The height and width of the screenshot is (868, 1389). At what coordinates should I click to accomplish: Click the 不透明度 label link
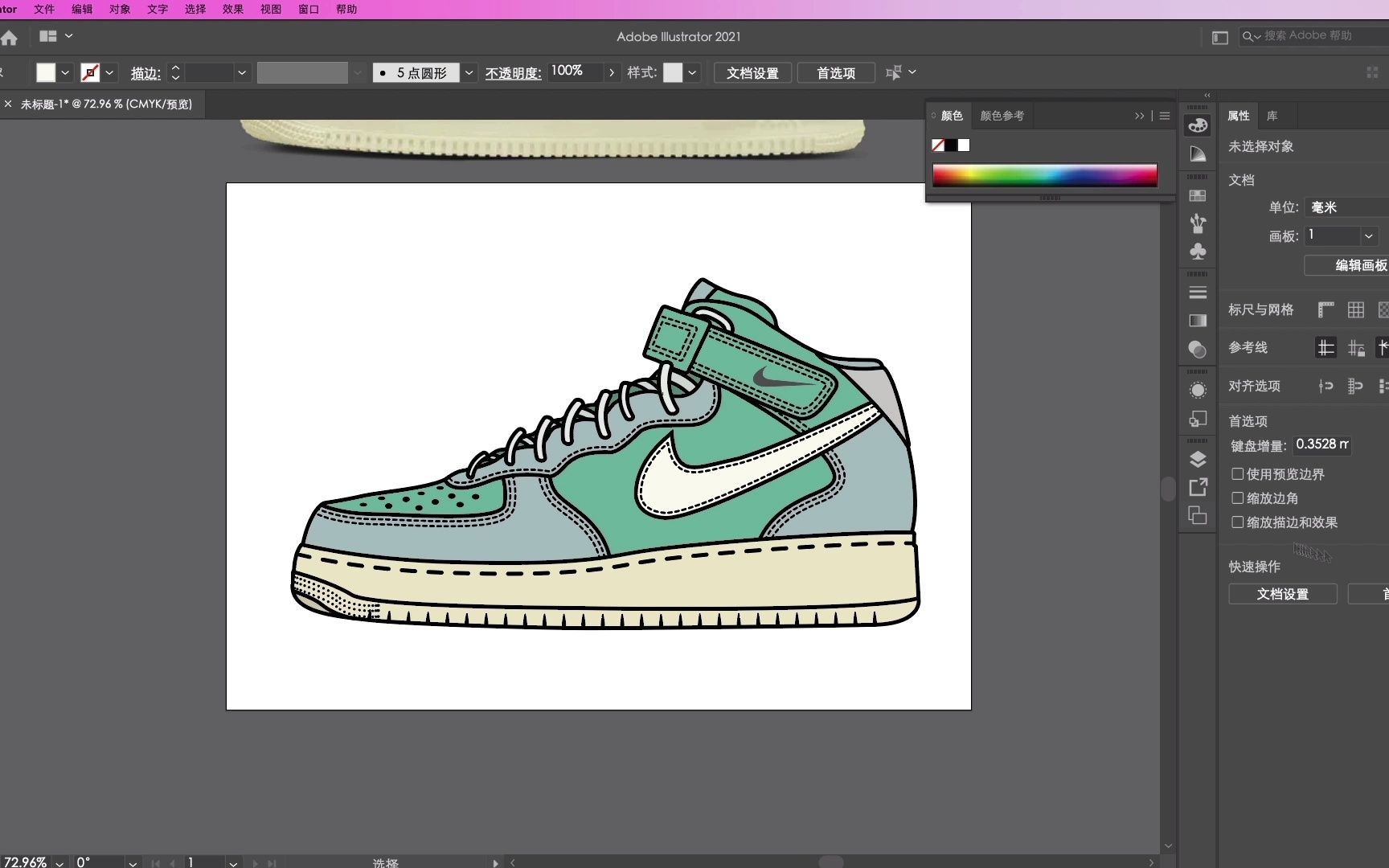click(513, 73)
